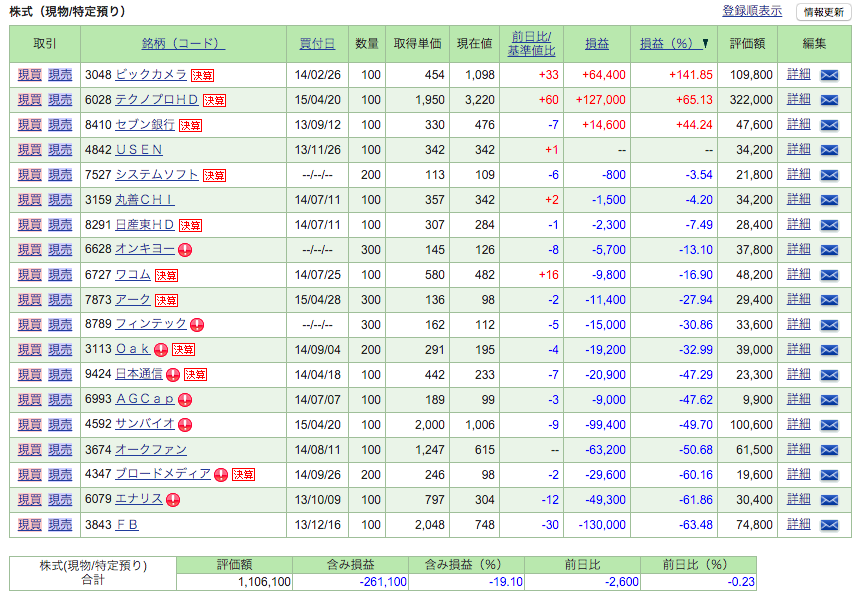Open 詳細 for 丸善CHI row

point(799,199)
